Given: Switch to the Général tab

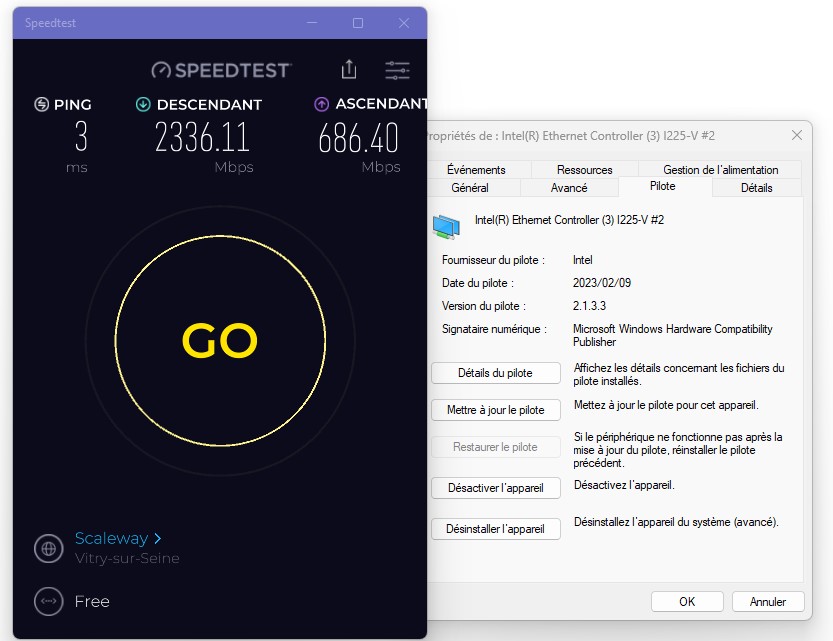Looking at the screenshot, I should (470, 188).
